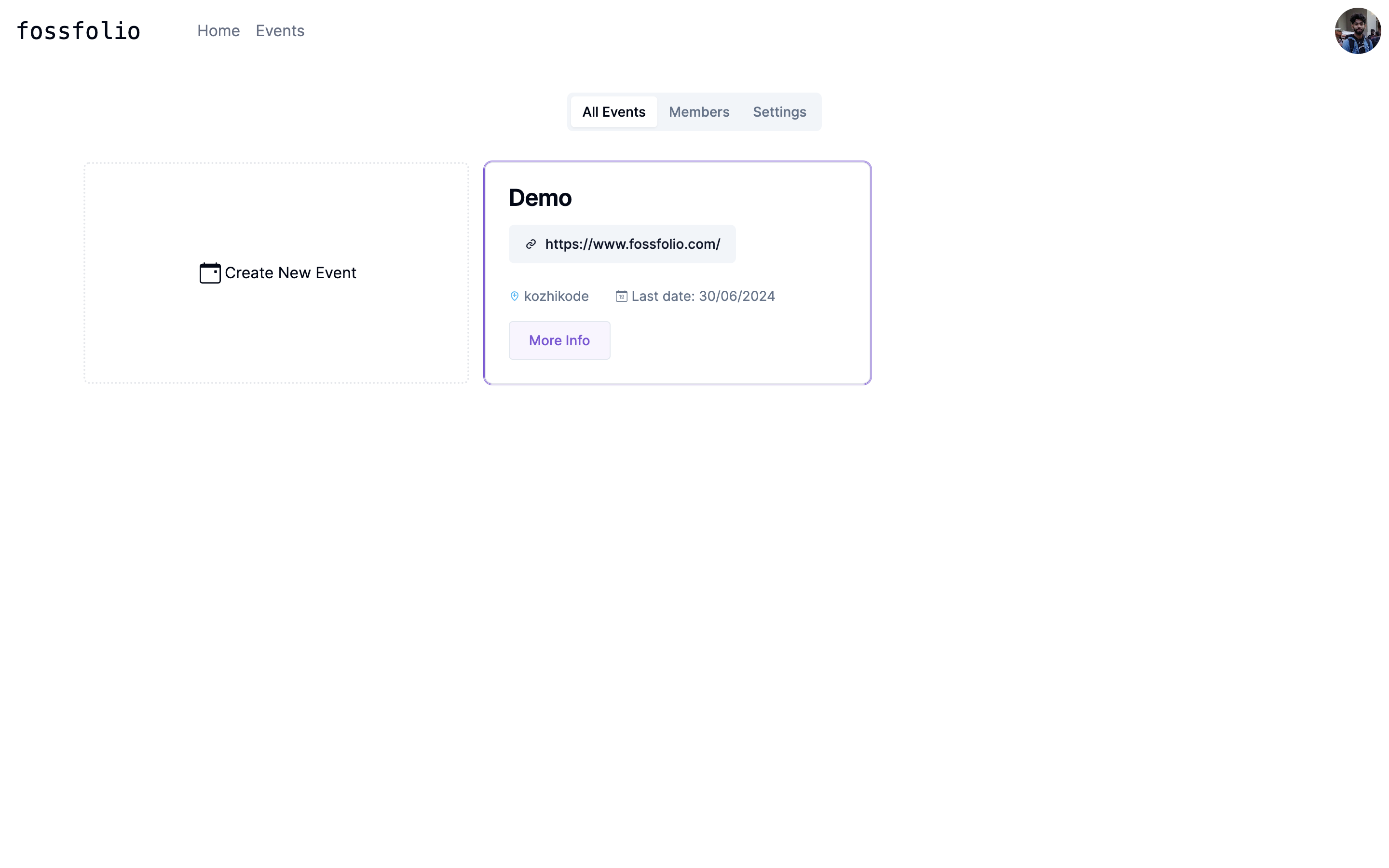The image size is (1389, 868).
Task: Select the All Events tab
Action: (x=613, y=112)
